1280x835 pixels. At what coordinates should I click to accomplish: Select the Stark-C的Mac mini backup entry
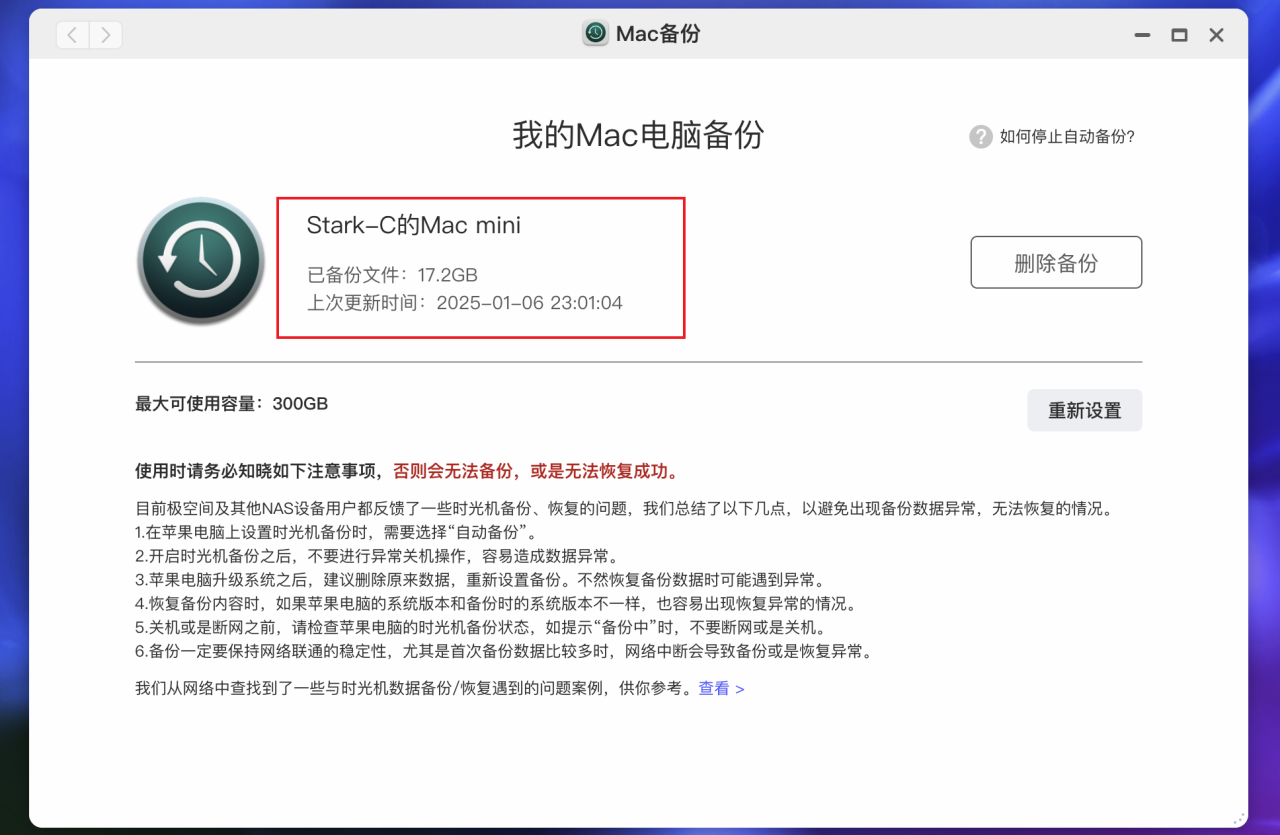point(480,267)
